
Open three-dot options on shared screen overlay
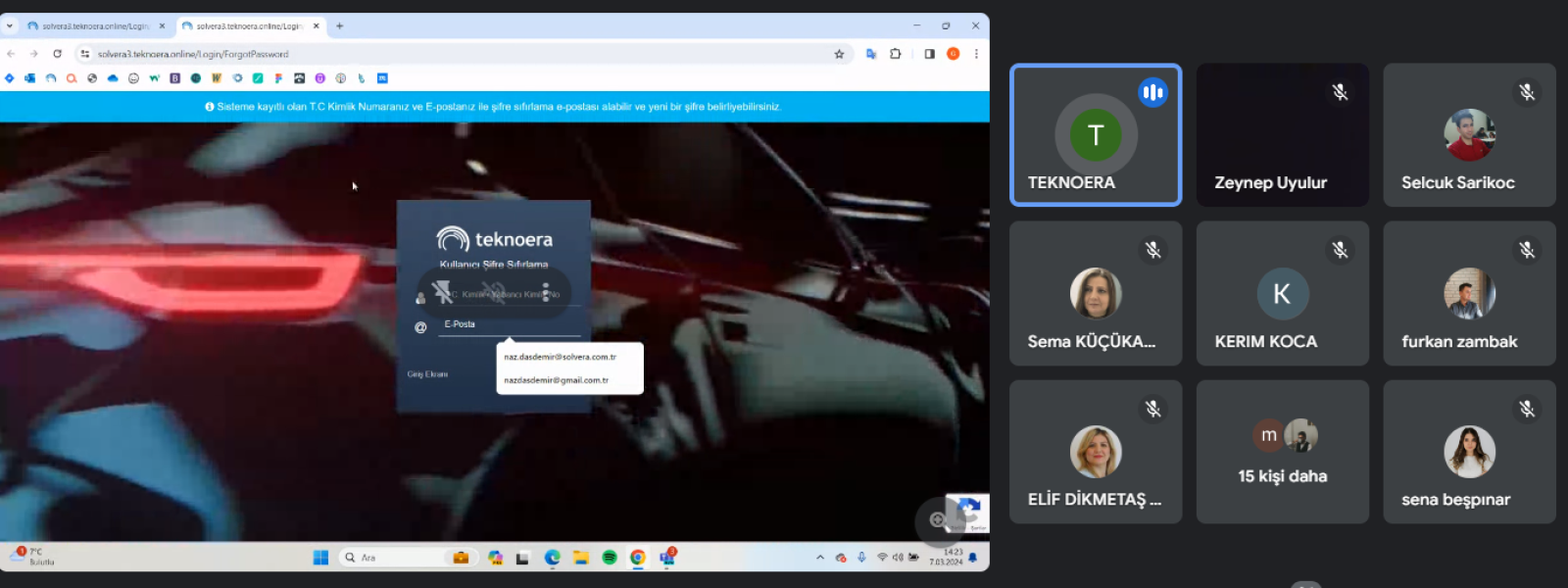[546, 293]
